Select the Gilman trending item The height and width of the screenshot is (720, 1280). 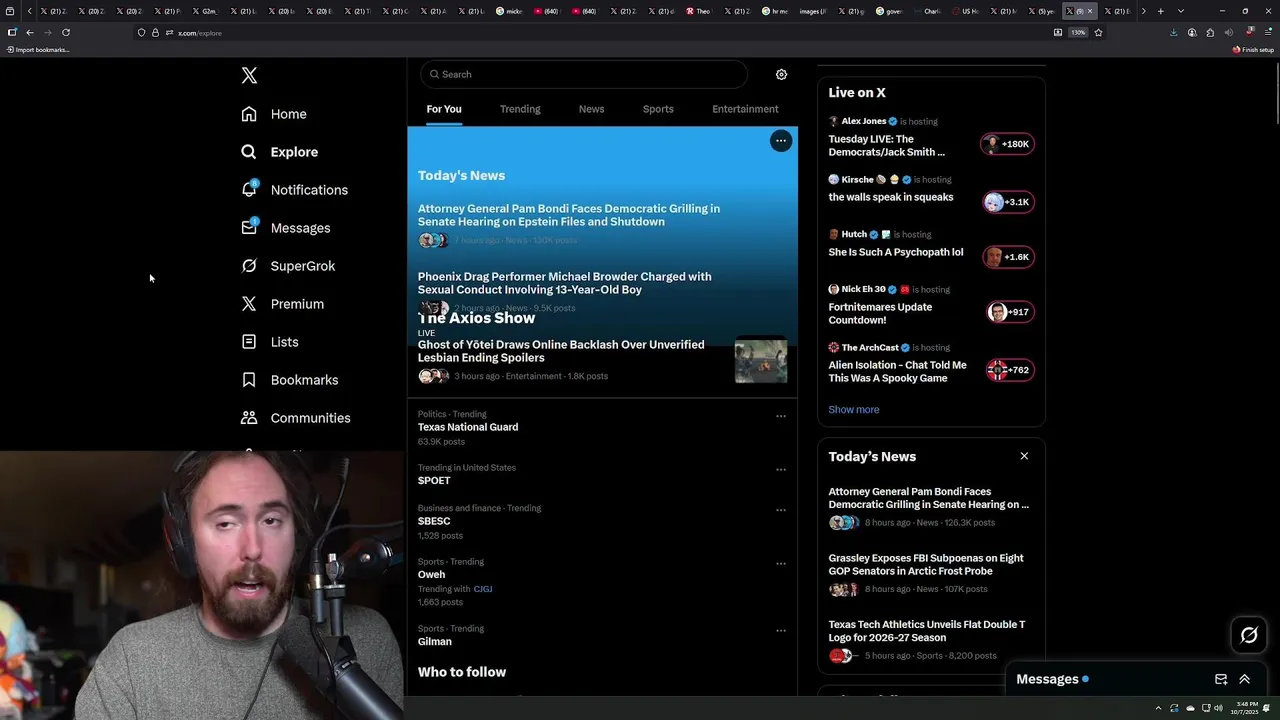click(435, 642)
